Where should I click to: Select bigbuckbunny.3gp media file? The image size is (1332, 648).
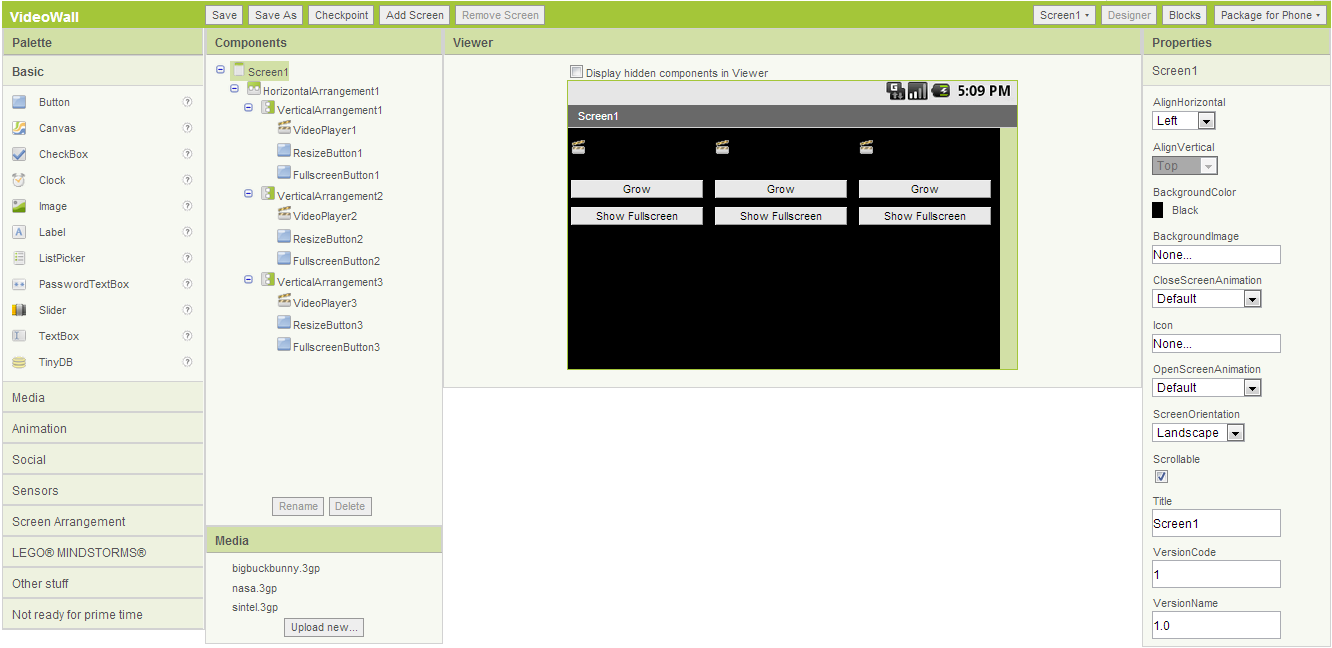(x=276, y=568)
